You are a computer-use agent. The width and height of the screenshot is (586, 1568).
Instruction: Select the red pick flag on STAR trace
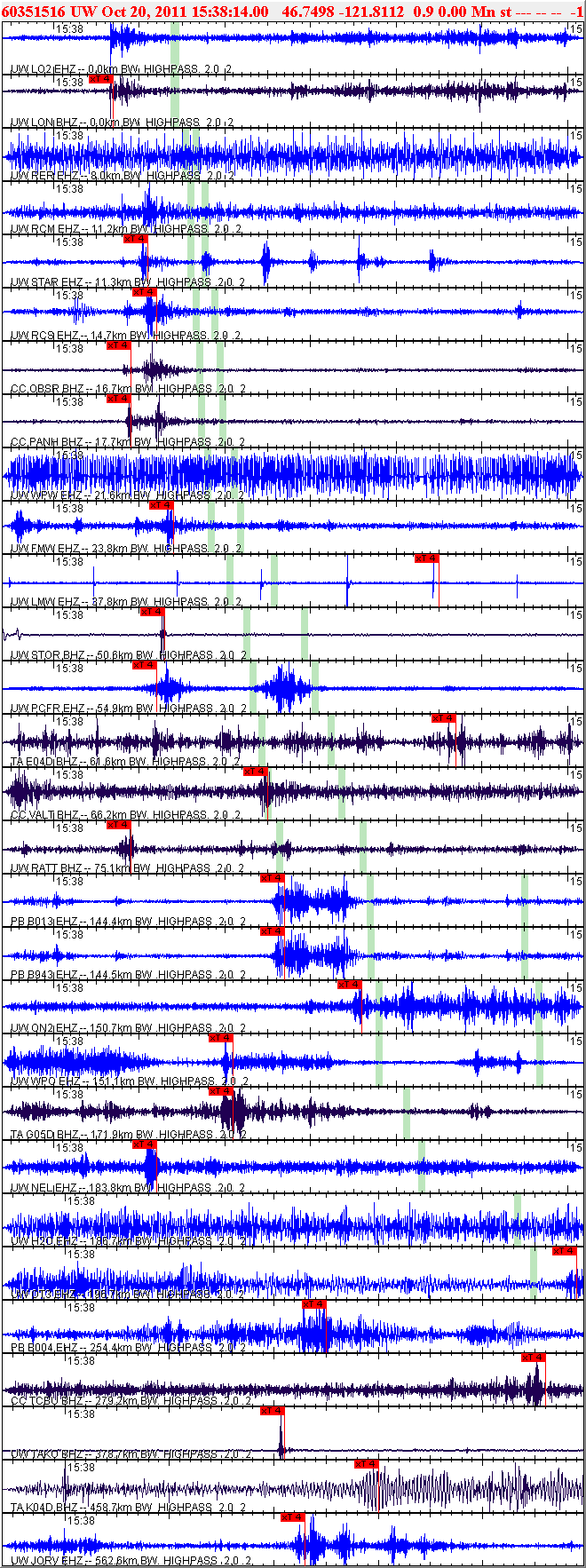tap(136, 239)
